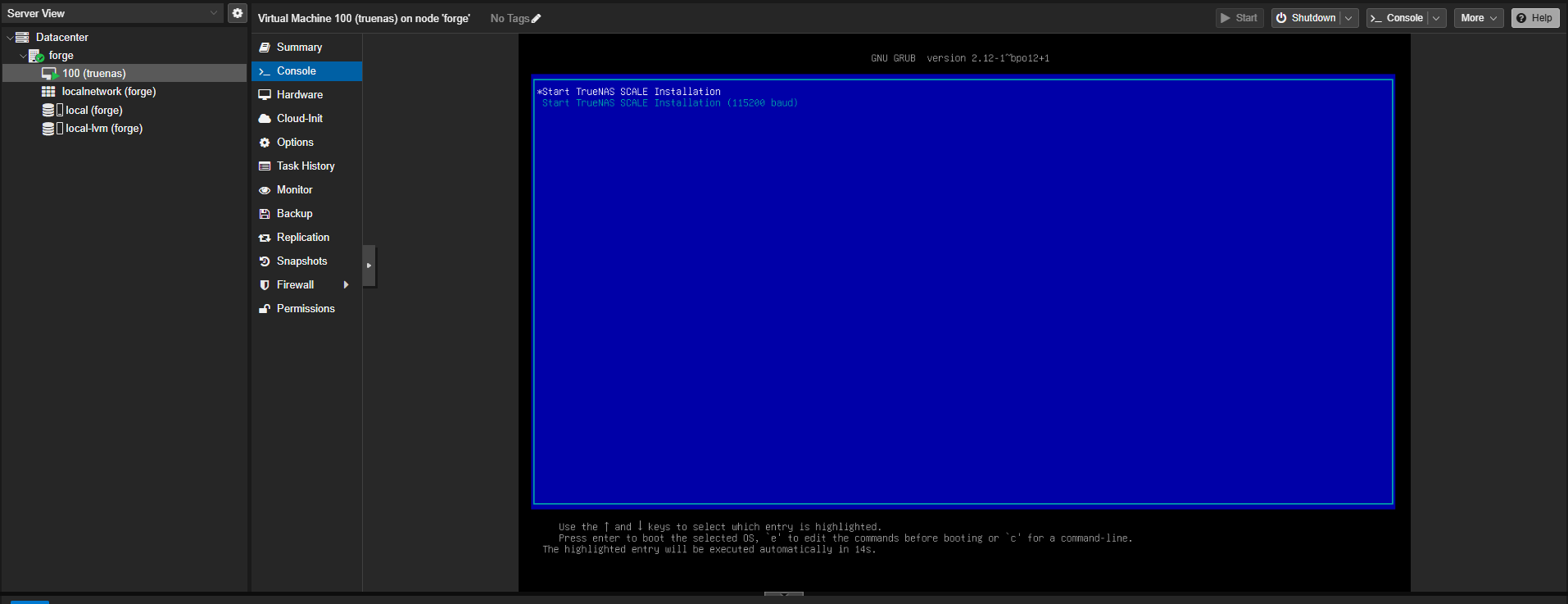
Task: Collapse the Datacenter tree node
Action: click(x=10, y=38)
